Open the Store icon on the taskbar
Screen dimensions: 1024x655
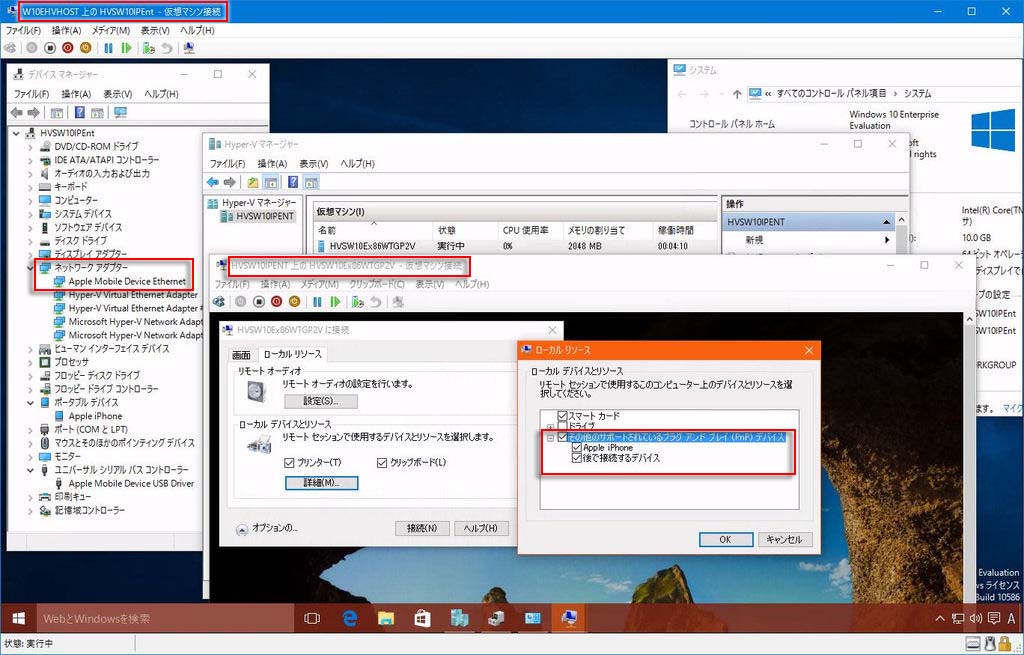pos(423,618)
